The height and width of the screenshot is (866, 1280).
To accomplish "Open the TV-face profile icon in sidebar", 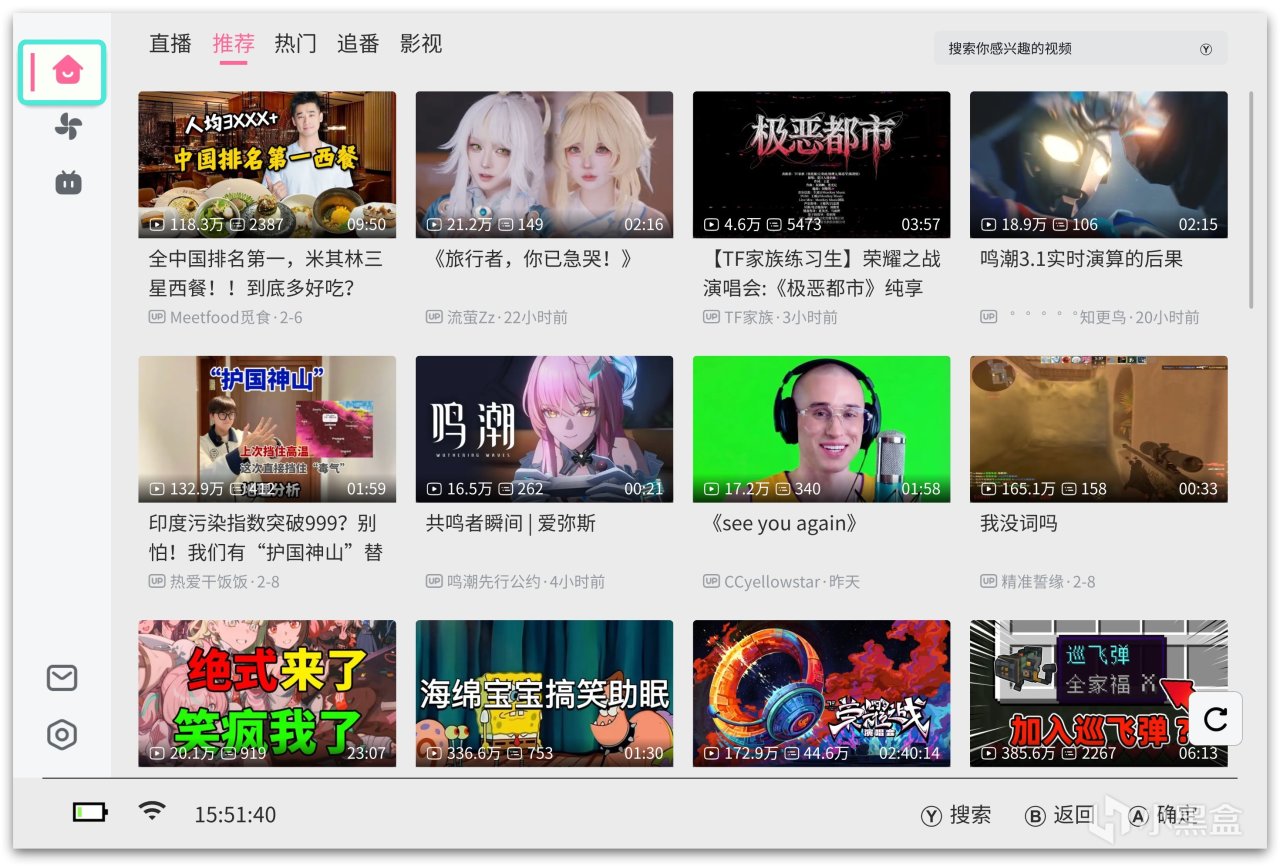I will 68,182.
